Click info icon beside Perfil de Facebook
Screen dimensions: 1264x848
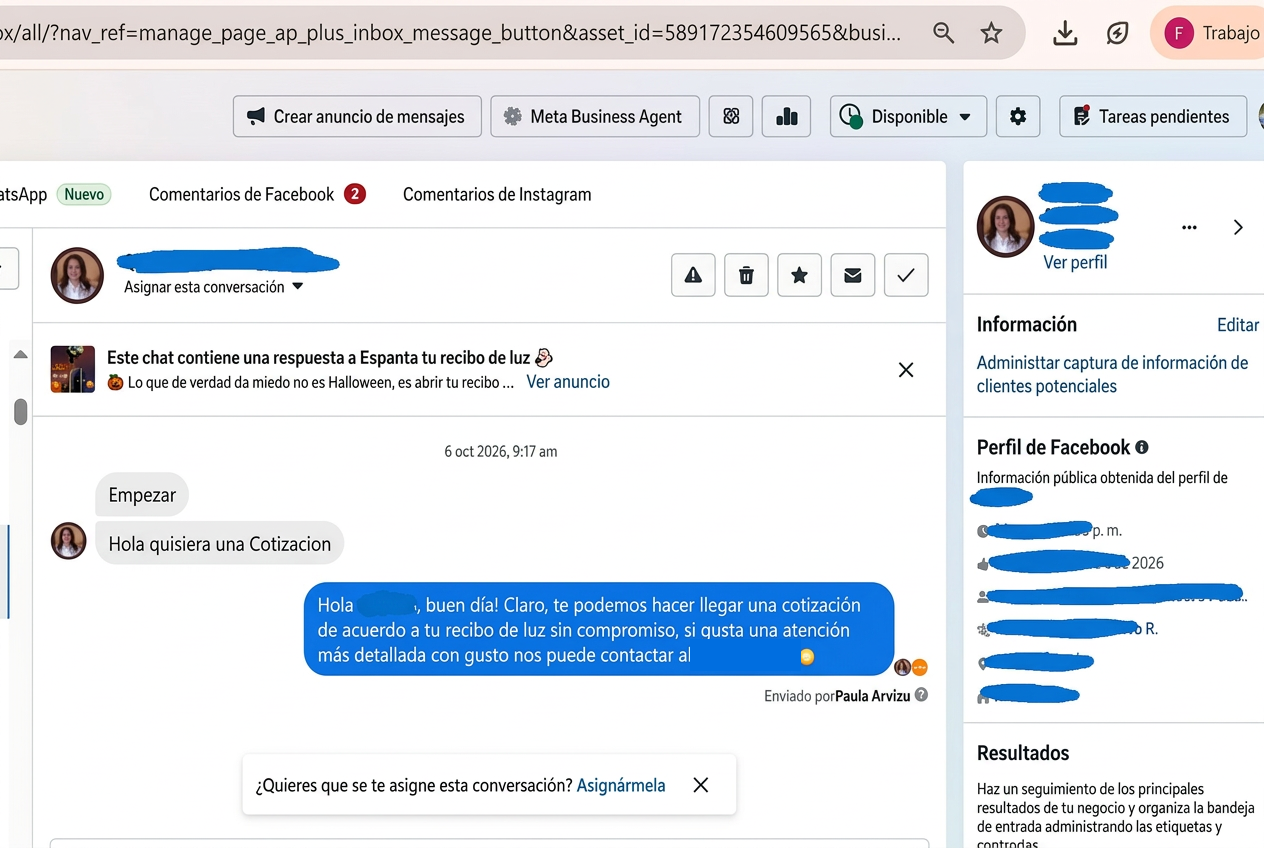coord(1142,448)
